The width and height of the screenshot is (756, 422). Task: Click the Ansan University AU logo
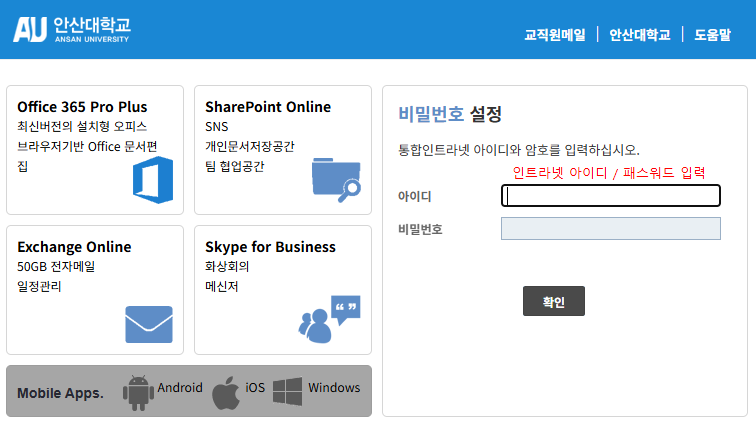[72, 29]
